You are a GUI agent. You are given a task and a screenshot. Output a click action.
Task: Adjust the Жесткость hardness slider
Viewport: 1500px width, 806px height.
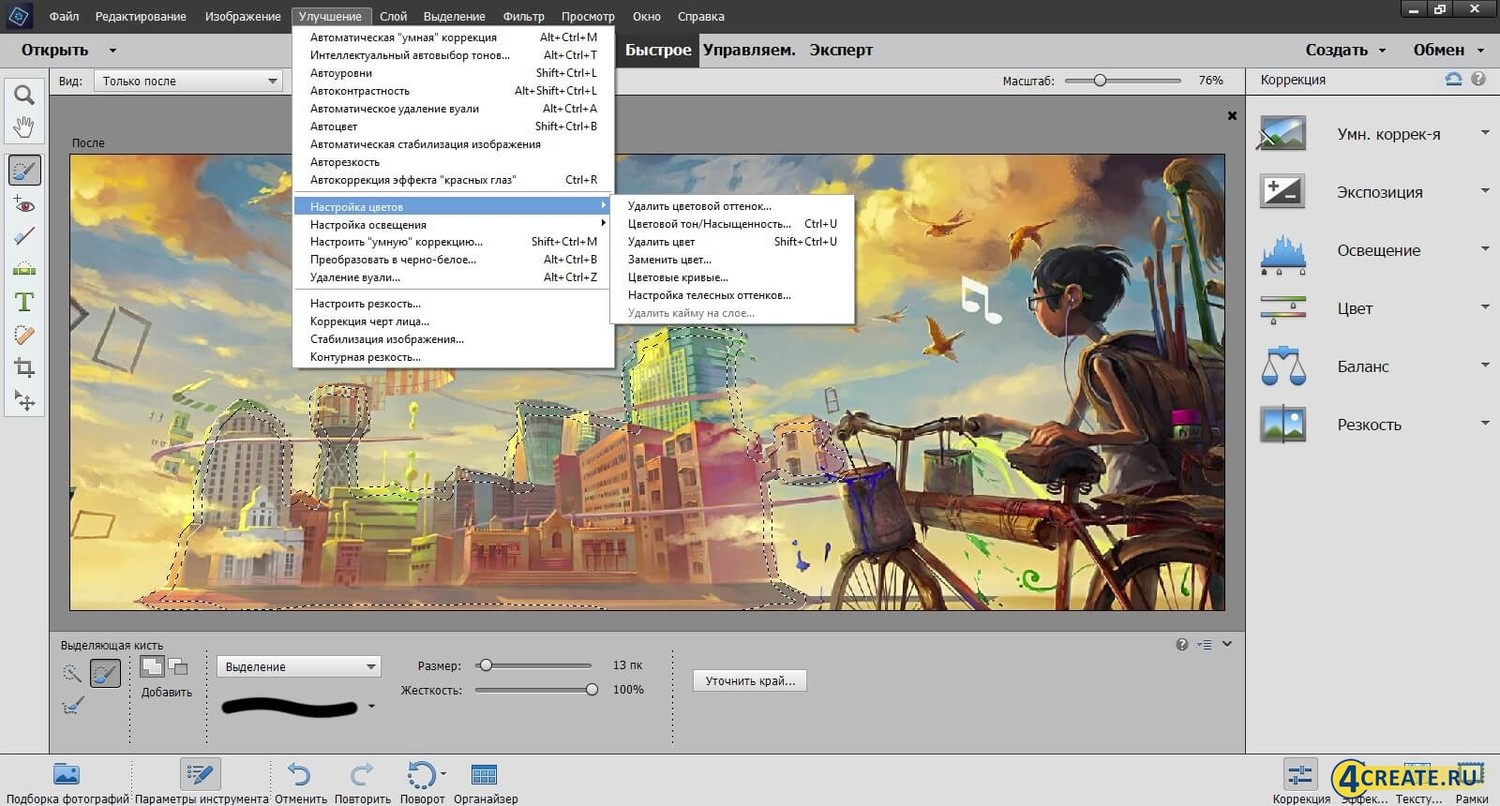[x=592, y=689]
